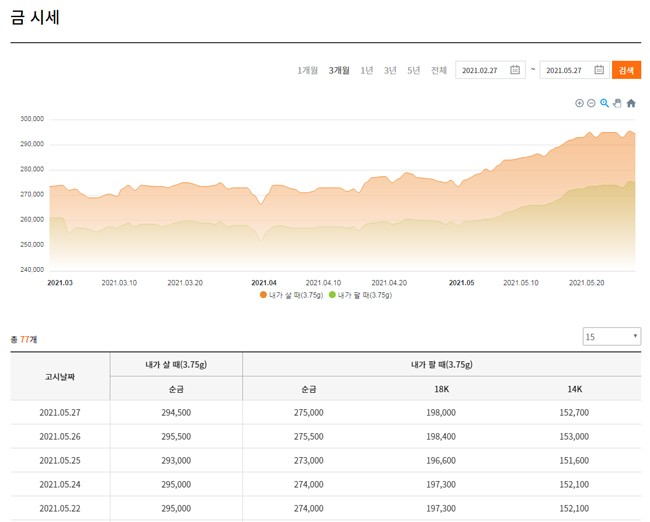Click the 294,500 buy price cell
Image resolution: width=650 pixels, height=522 pixels.
click(x=176, y=413)
